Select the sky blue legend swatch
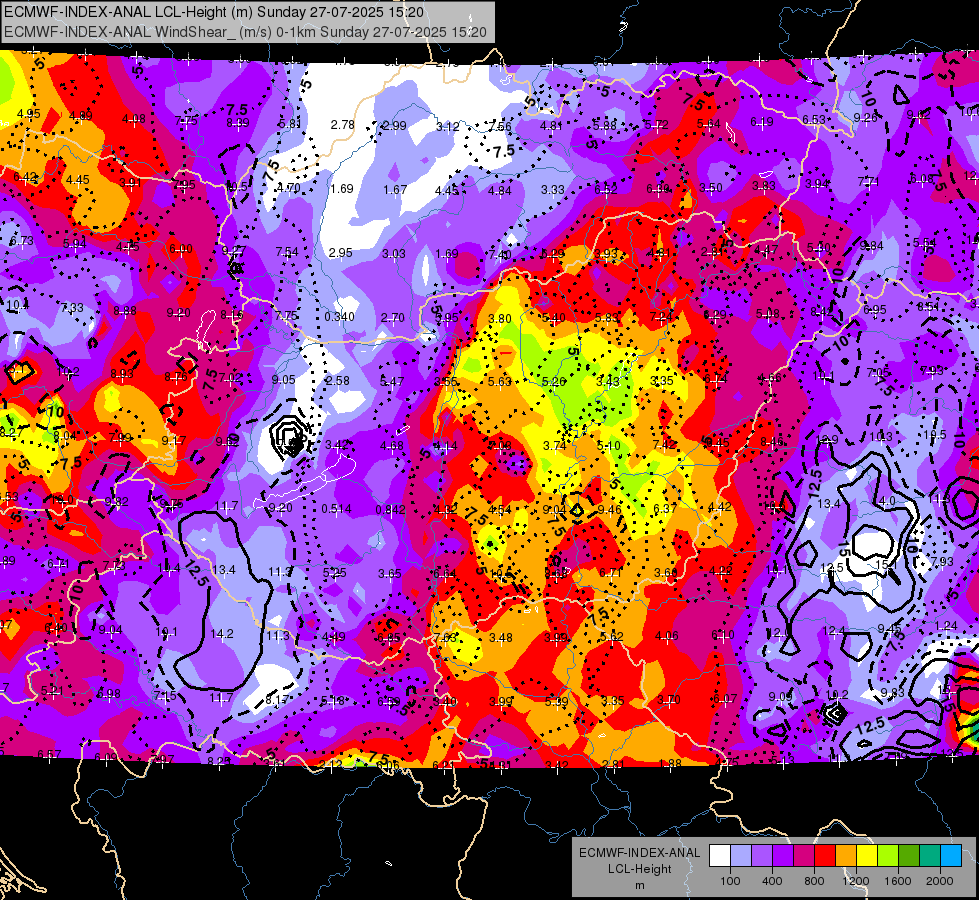The image size is (979, 900). coord(951,856)
